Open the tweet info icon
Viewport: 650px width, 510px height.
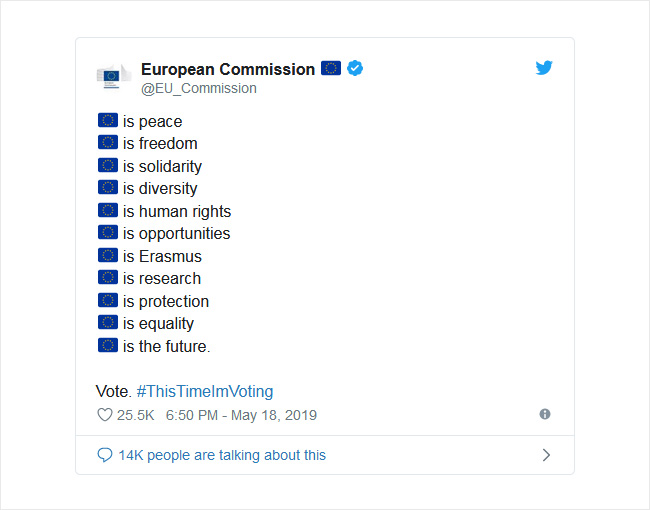[545, 414]
